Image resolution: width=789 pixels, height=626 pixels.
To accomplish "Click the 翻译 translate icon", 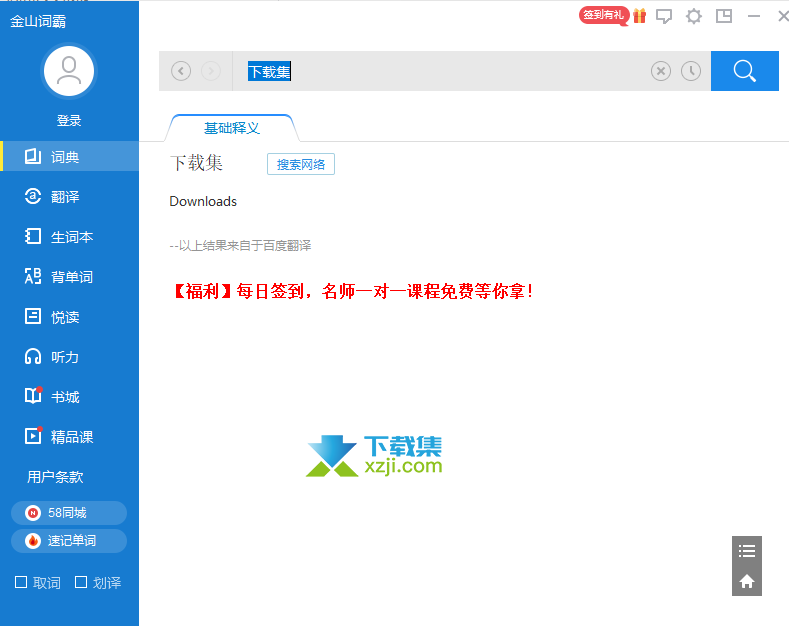I will click(33, 196).
